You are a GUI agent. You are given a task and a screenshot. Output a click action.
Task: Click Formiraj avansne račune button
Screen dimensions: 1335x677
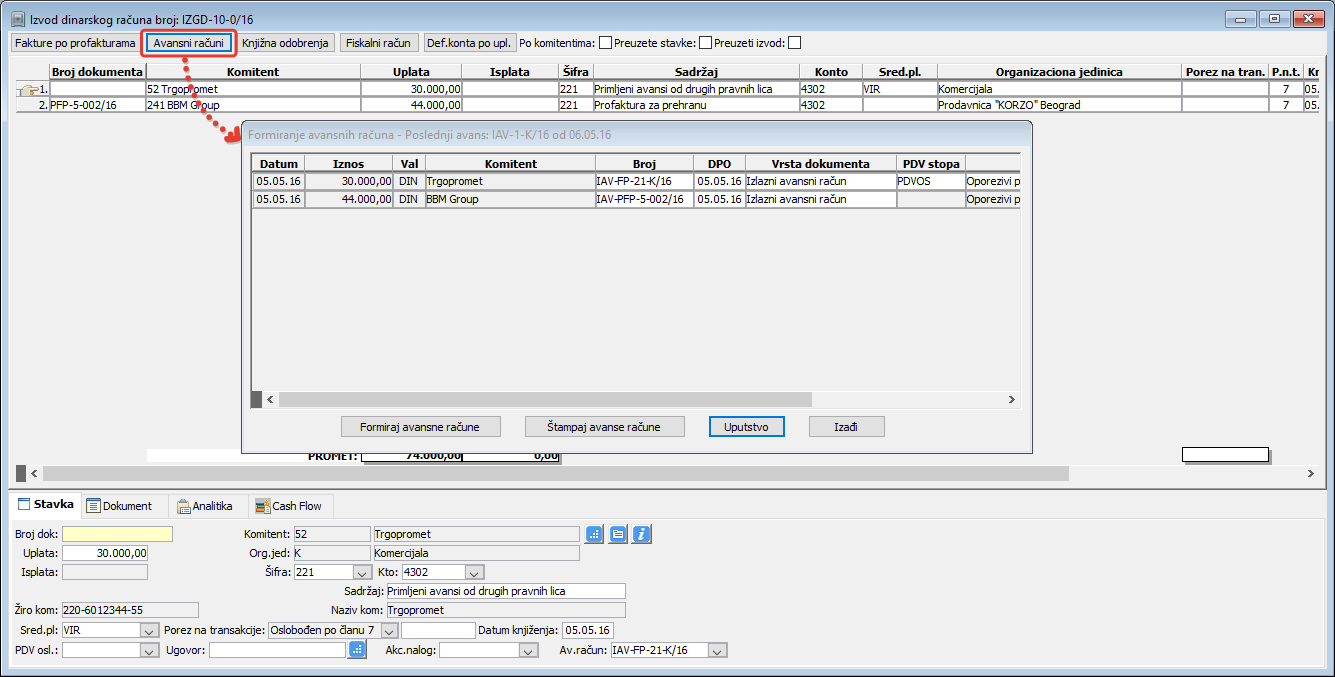[419, 427]
